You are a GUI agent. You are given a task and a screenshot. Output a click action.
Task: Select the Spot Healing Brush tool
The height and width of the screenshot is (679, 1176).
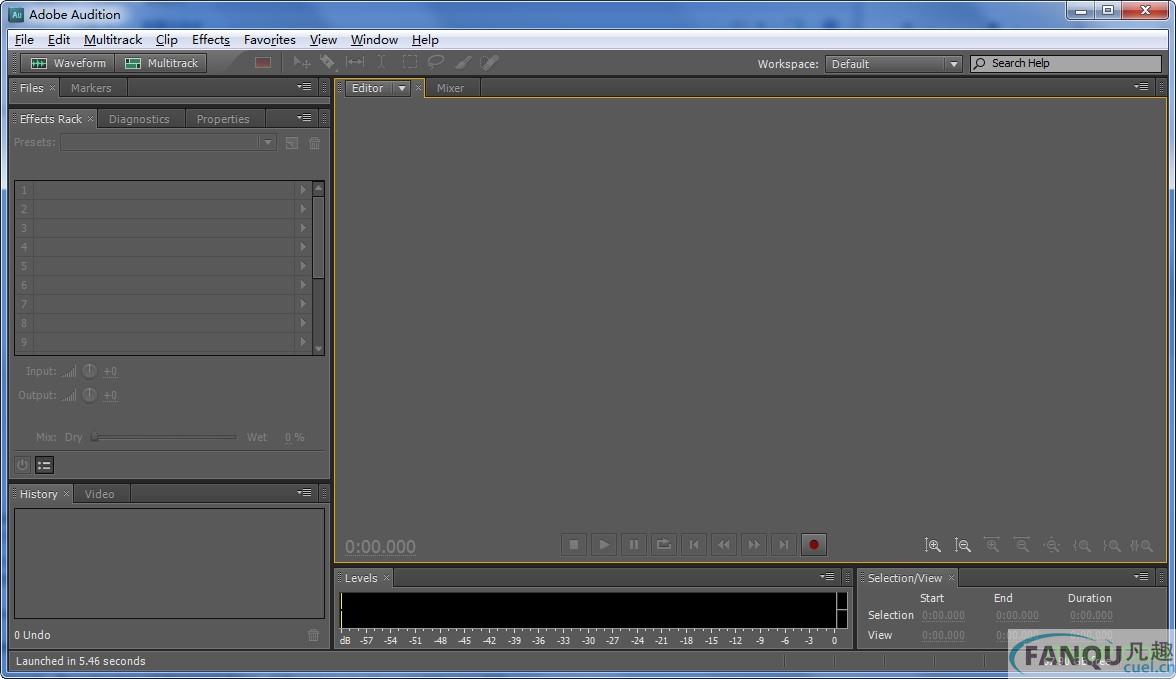click(490, 63)
